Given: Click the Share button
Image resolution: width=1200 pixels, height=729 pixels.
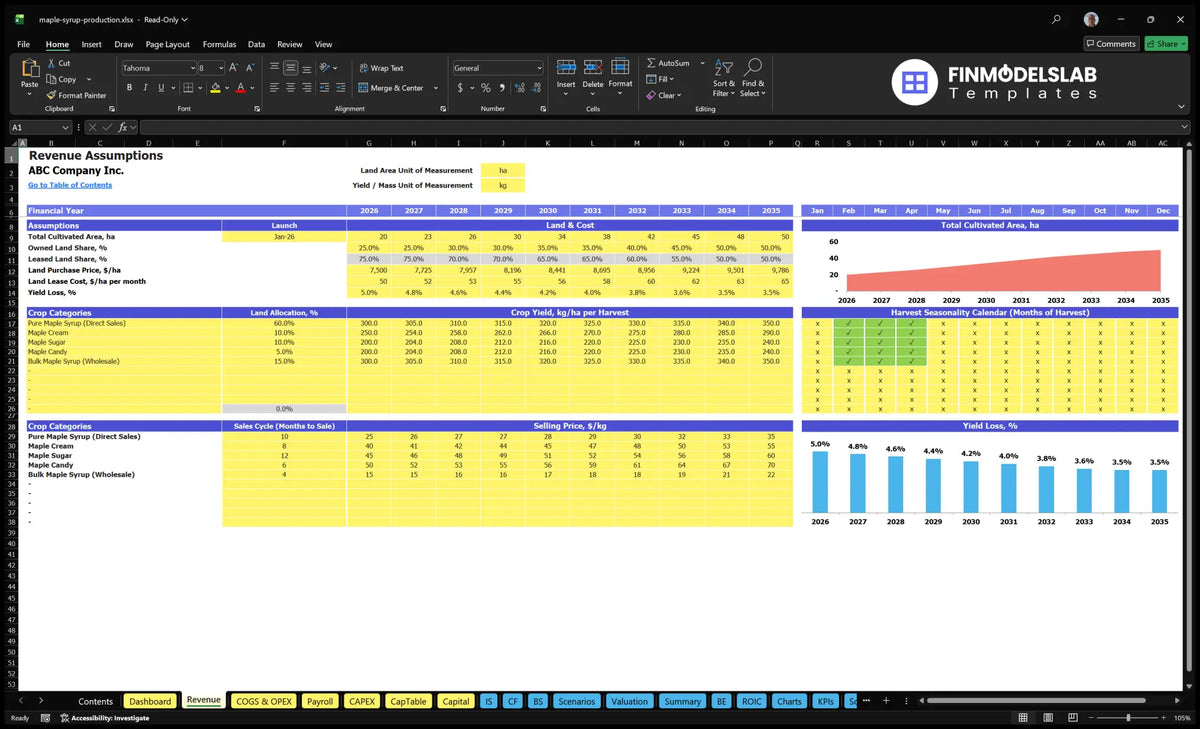Looking at the screenshot, I should (1166, 44).
